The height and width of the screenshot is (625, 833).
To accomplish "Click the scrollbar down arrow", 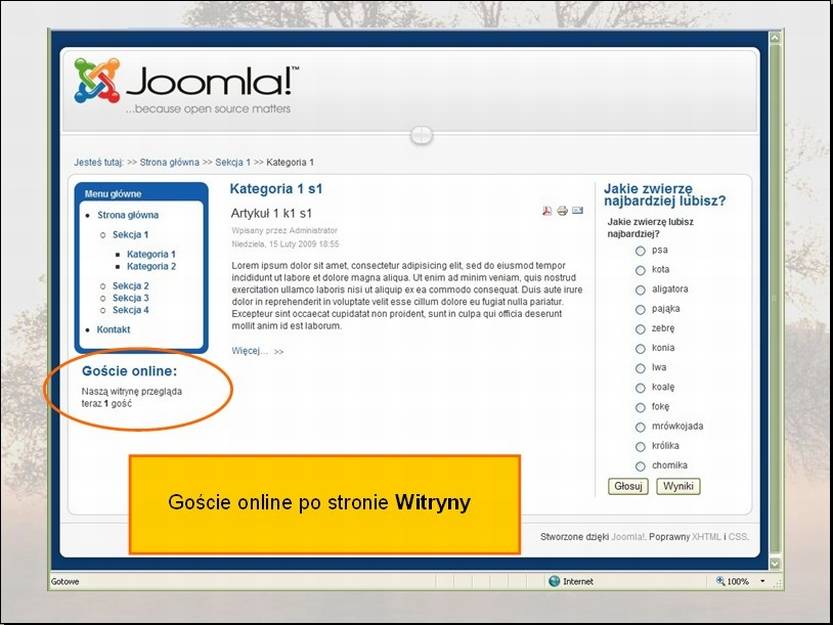I will tap(775, 563).
